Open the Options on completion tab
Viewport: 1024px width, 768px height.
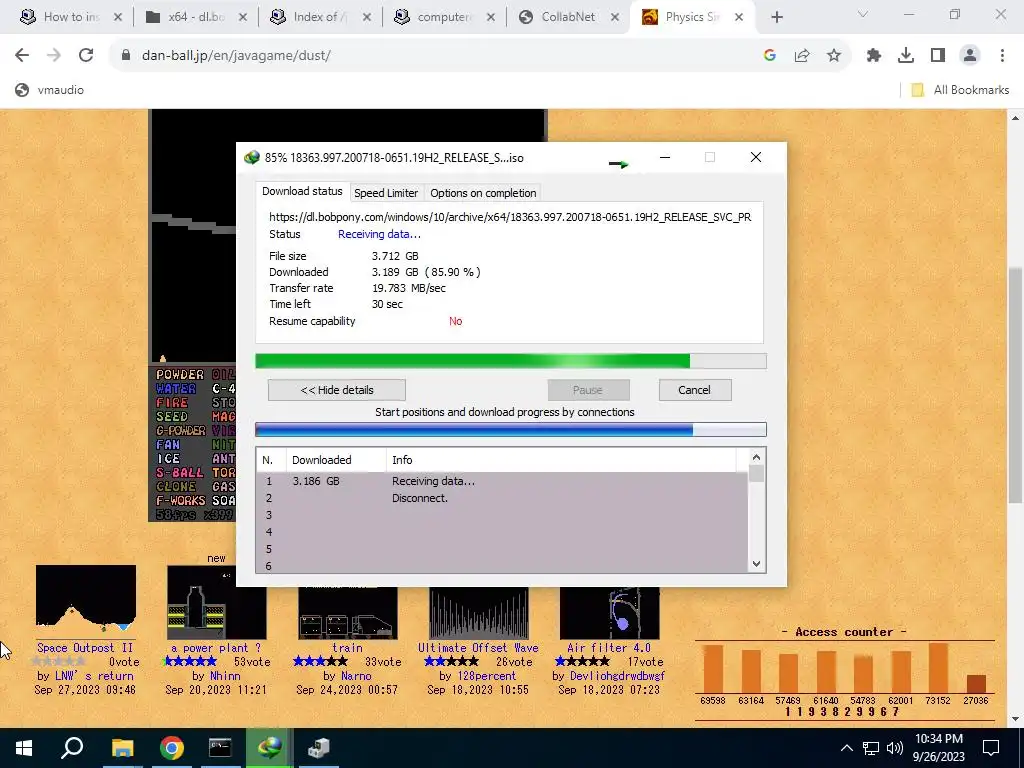pos(483,193)
